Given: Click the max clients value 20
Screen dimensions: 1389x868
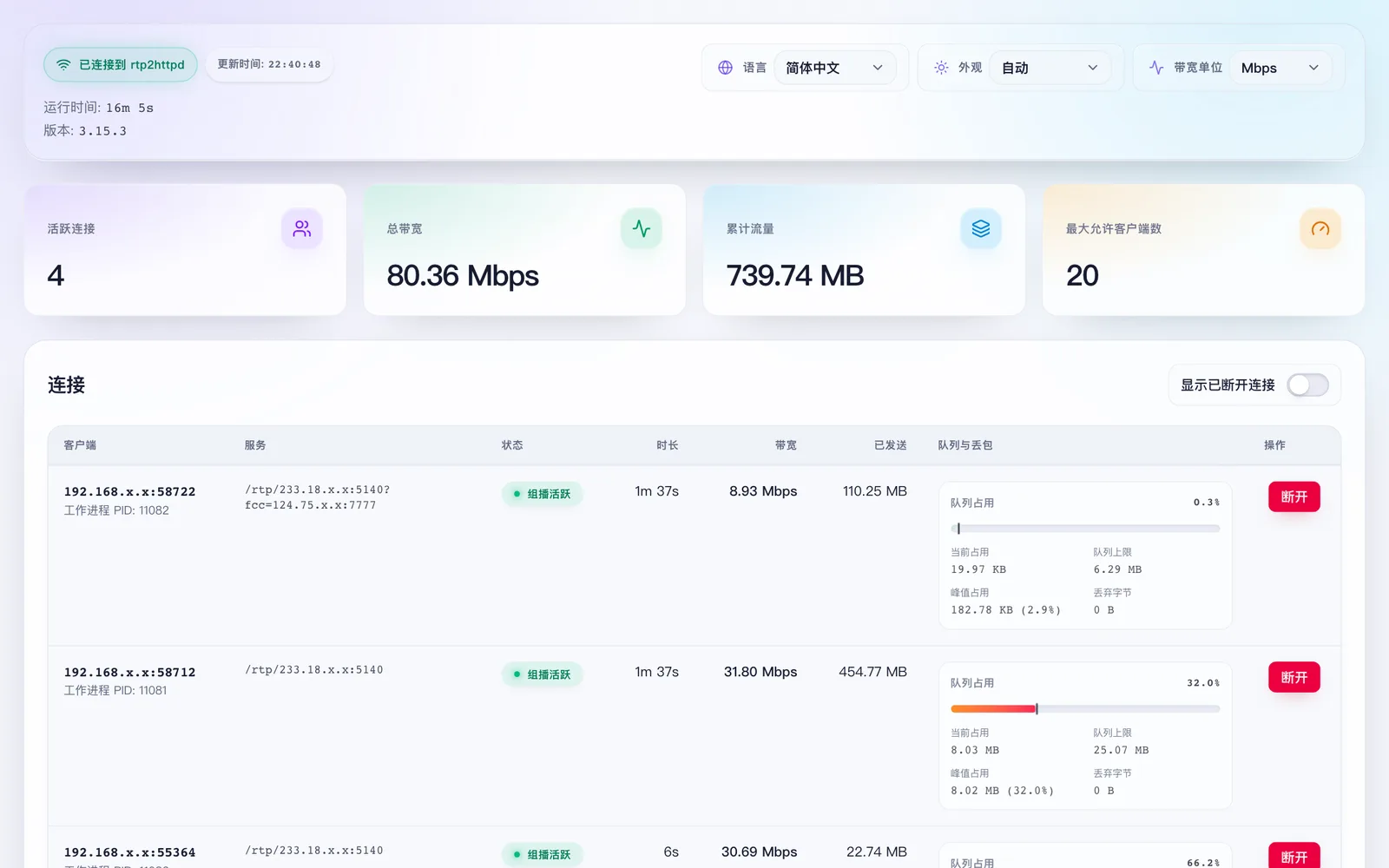Looking at the screenshot, I should 1083,276.
